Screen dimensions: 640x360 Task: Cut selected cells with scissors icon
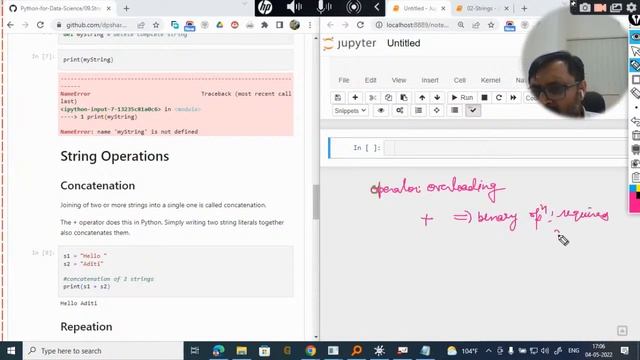(372, 98)
